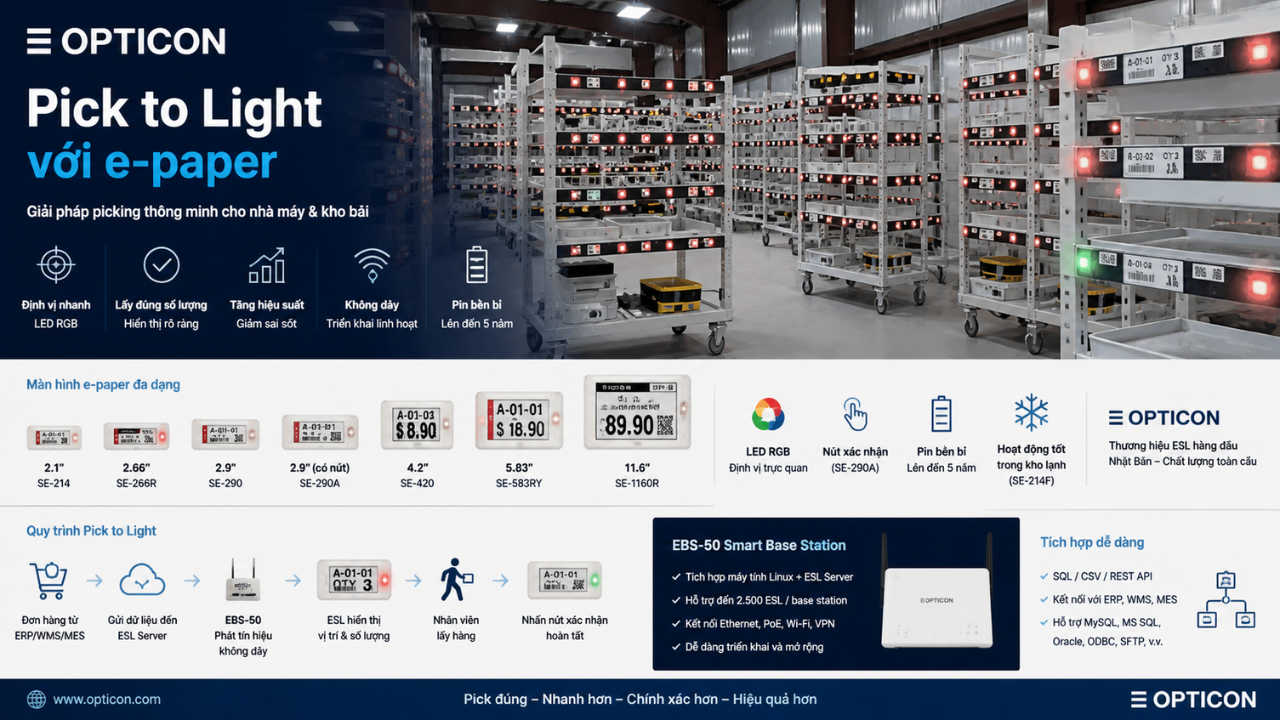Screen dimensions: 1280x720
Task: Select the "Đơn hàng từ ERP/WMS/MES" step label
Action: 49,628
